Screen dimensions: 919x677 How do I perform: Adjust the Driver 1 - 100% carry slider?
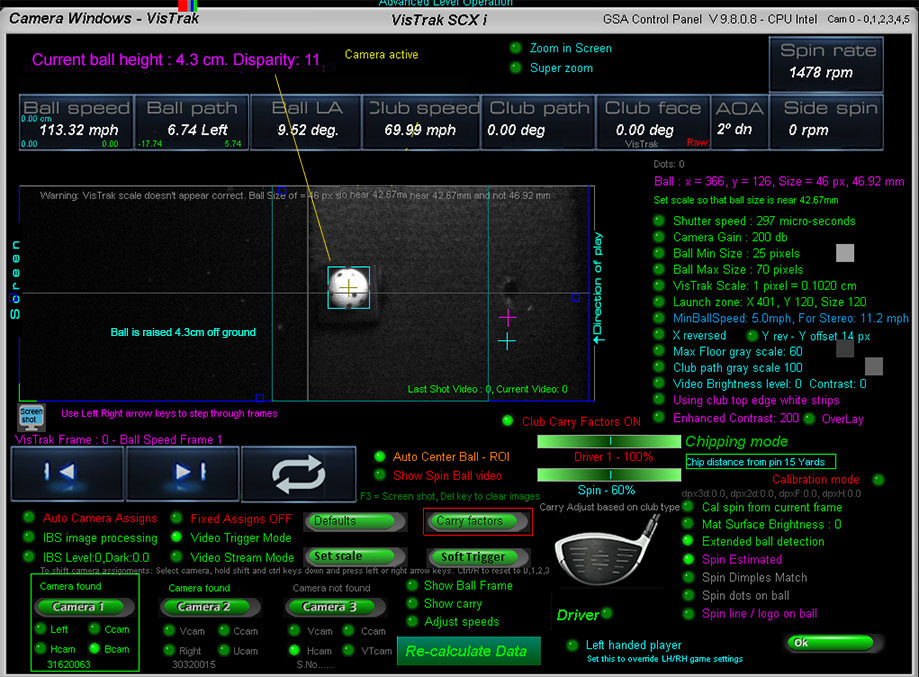pos(609,441)
